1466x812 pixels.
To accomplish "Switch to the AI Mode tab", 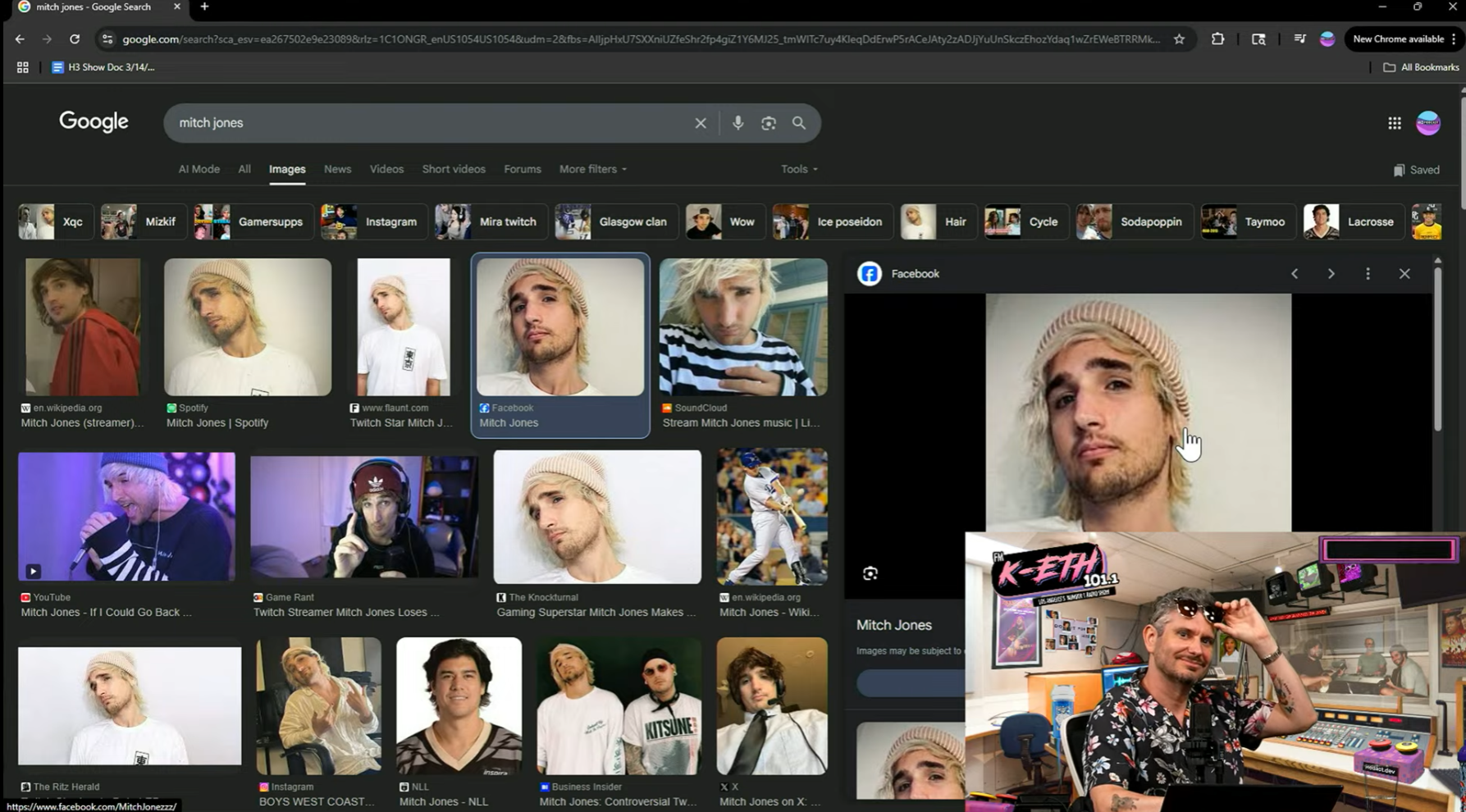I will (x=199, y=169).
